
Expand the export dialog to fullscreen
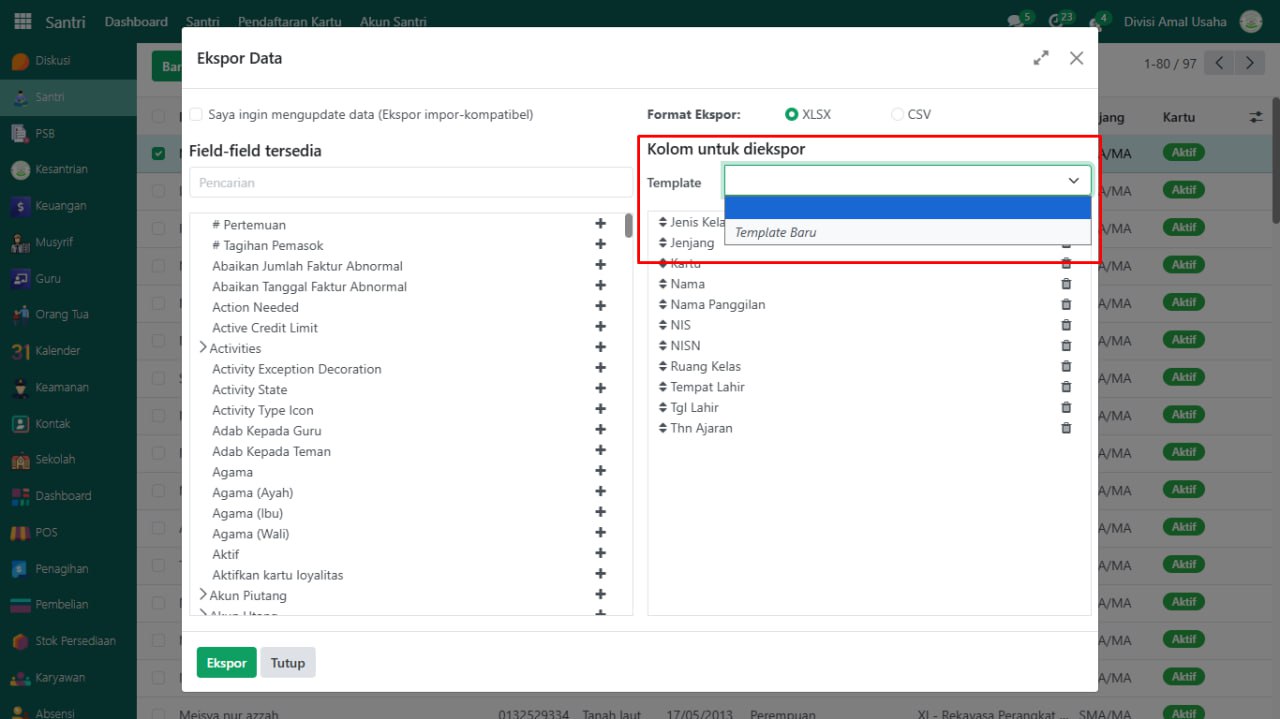coord(1041,58)
